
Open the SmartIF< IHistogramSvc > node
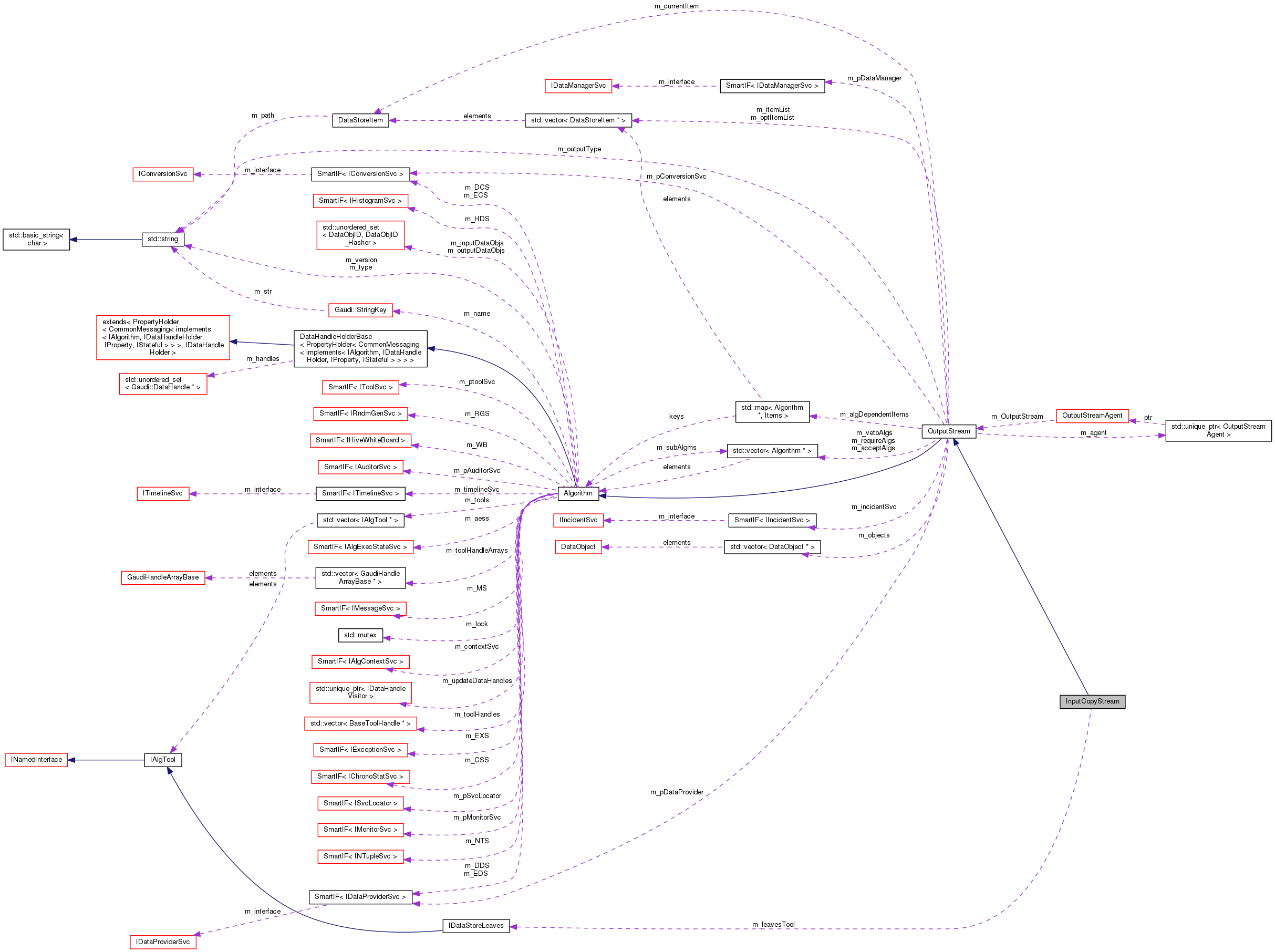(361, 201)
